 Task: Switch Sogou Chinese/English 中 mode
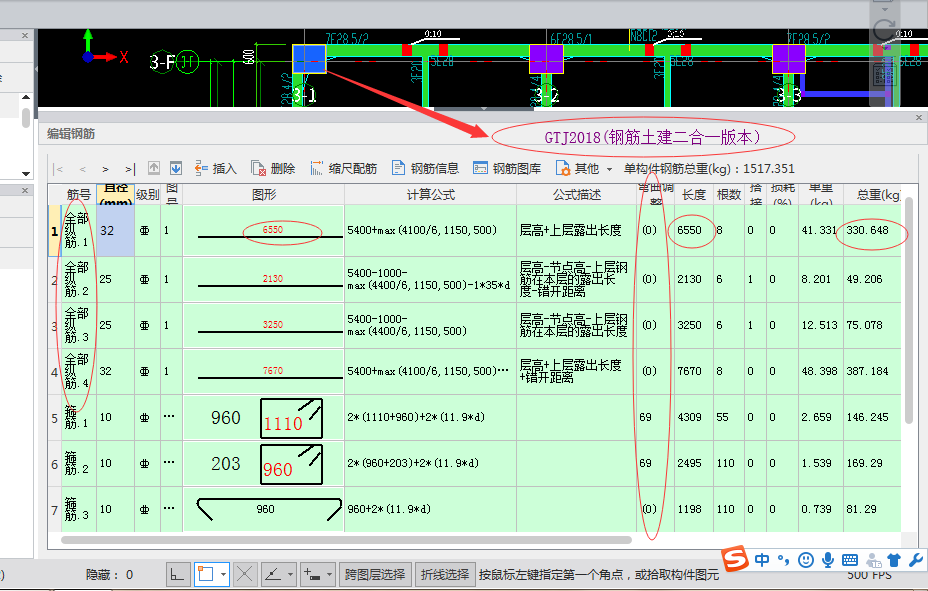(762, 559)
